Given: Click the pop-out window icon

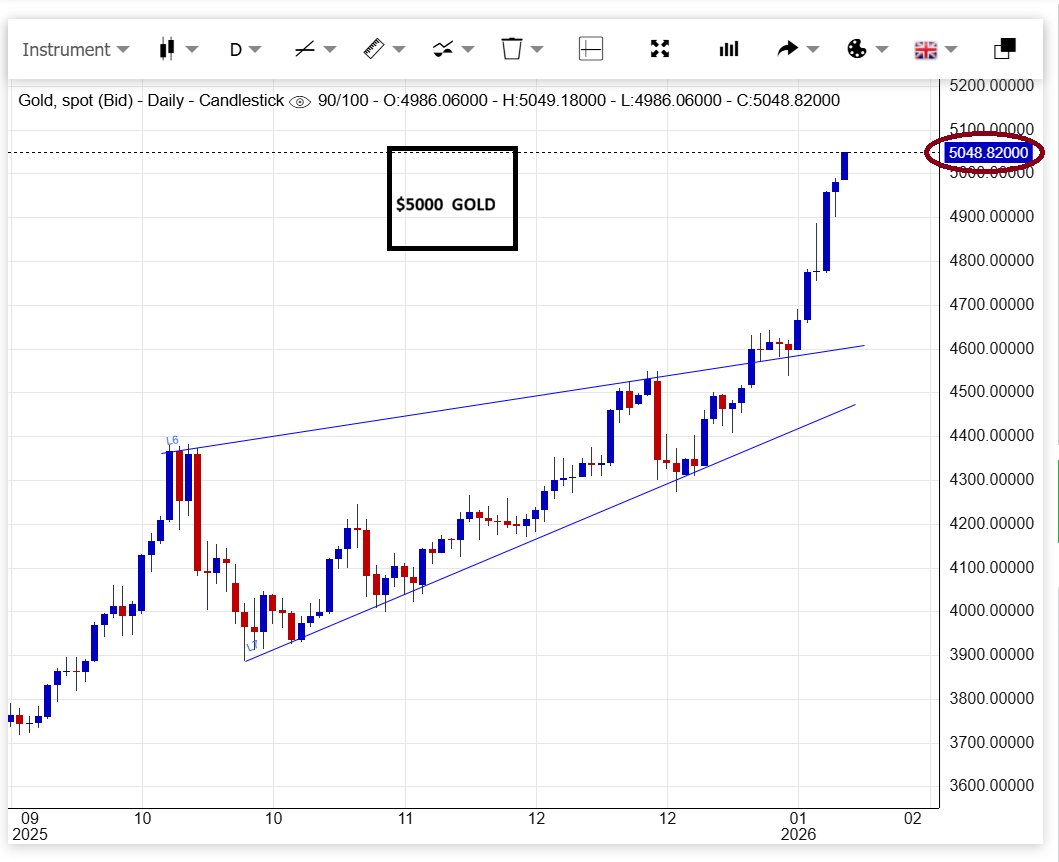Looking at the screenshot, I should 1004,48.
